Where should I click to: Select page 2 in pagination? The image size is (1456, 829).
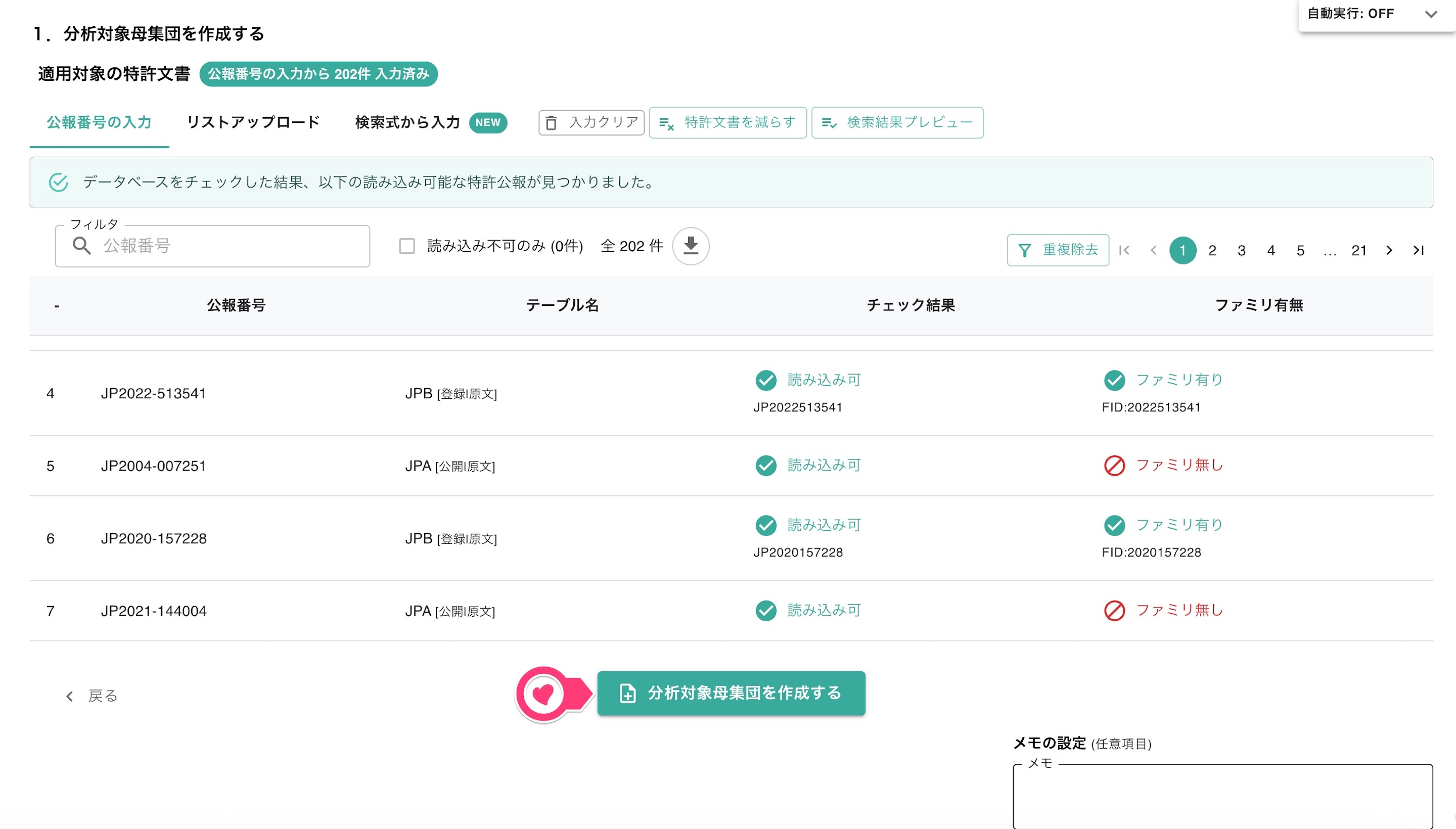click(x=1212, y=250)
